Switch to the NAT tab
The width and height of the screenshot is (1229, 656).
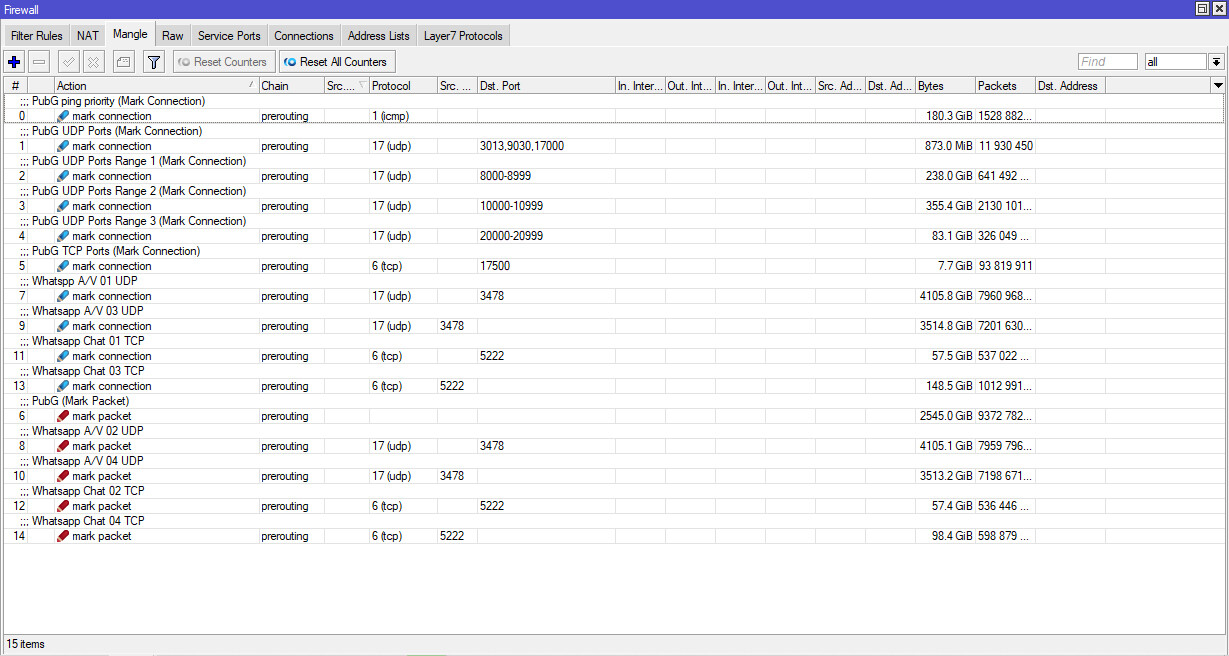coord(88,36)
